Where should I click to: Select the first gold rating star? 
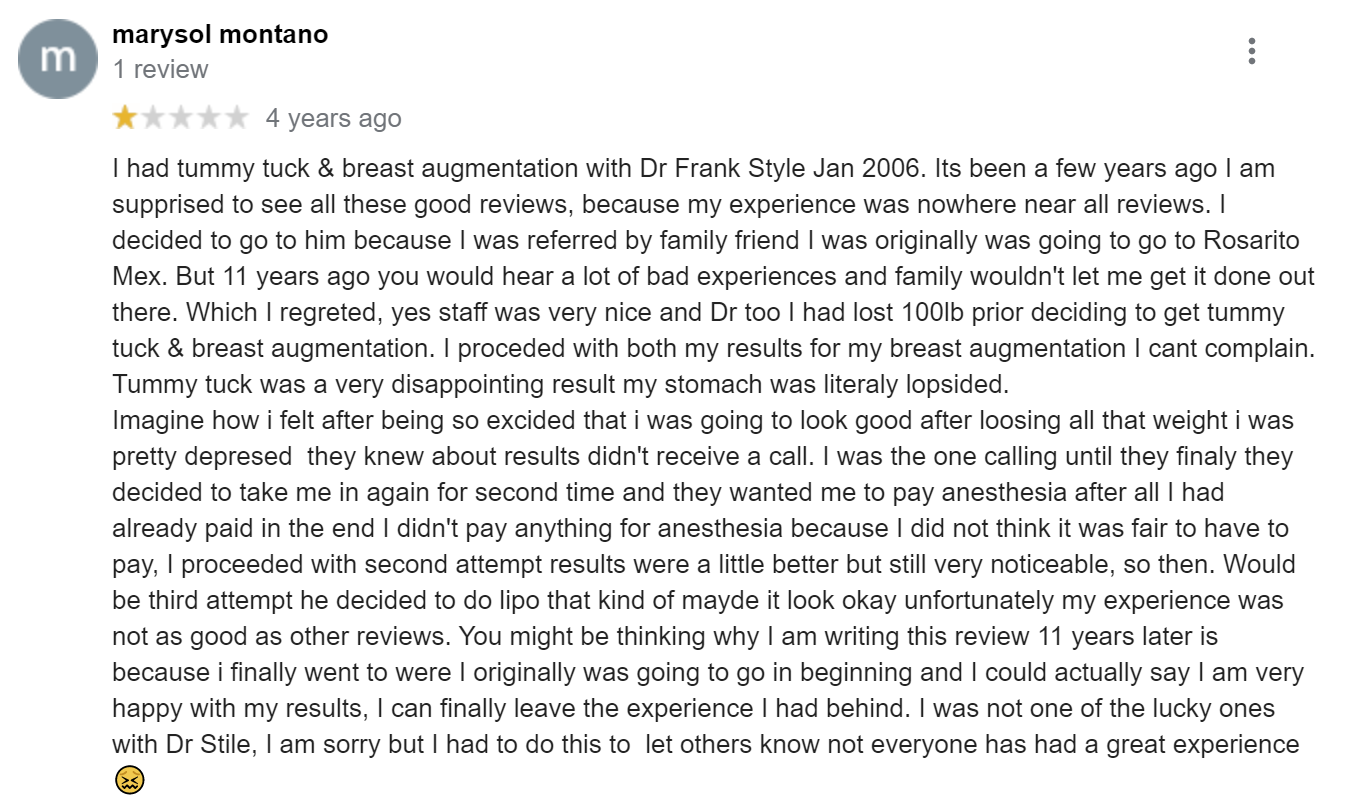(x=125, y=119)
